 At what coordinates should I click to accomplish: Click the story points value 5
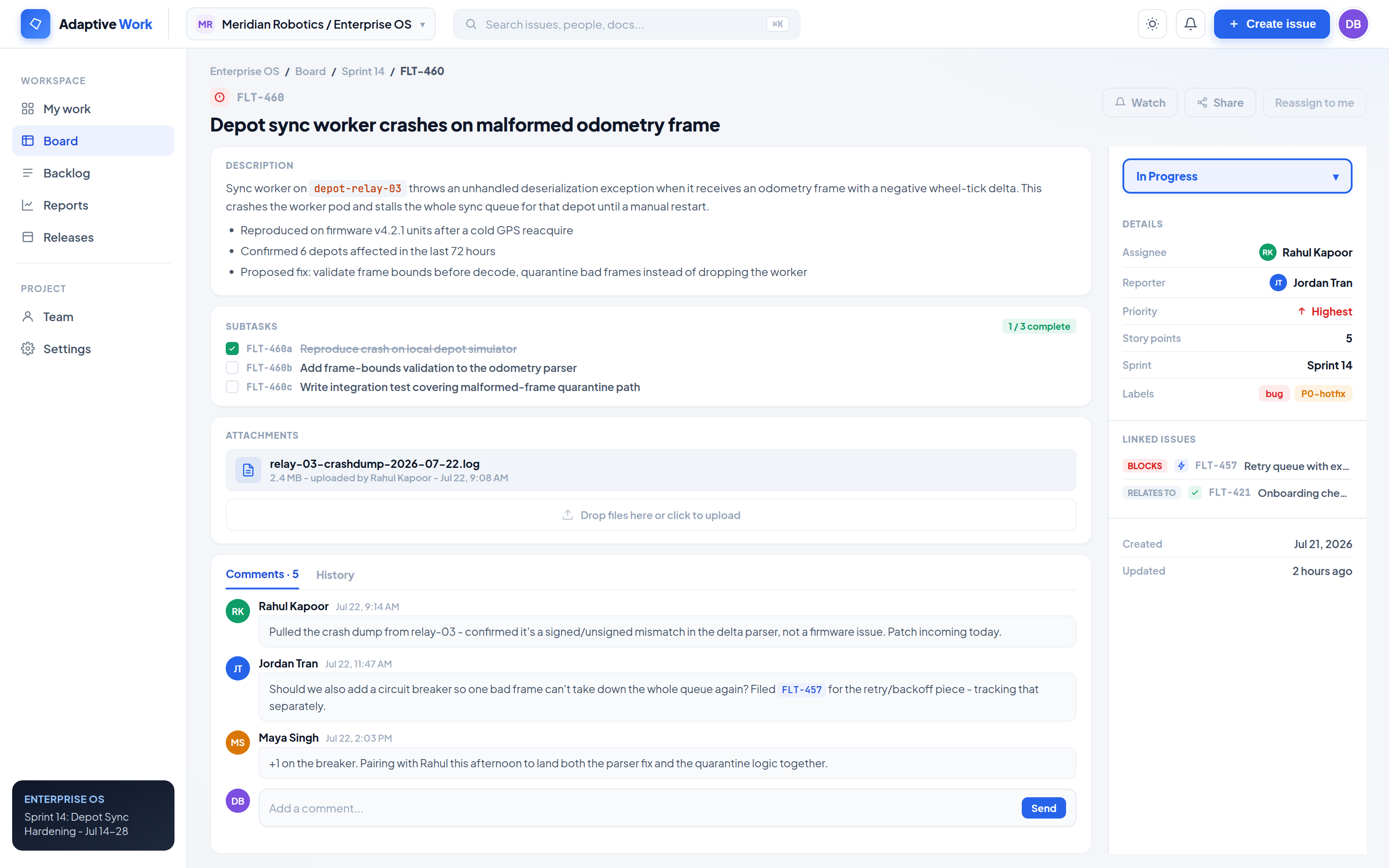(x=1349, y=339)
